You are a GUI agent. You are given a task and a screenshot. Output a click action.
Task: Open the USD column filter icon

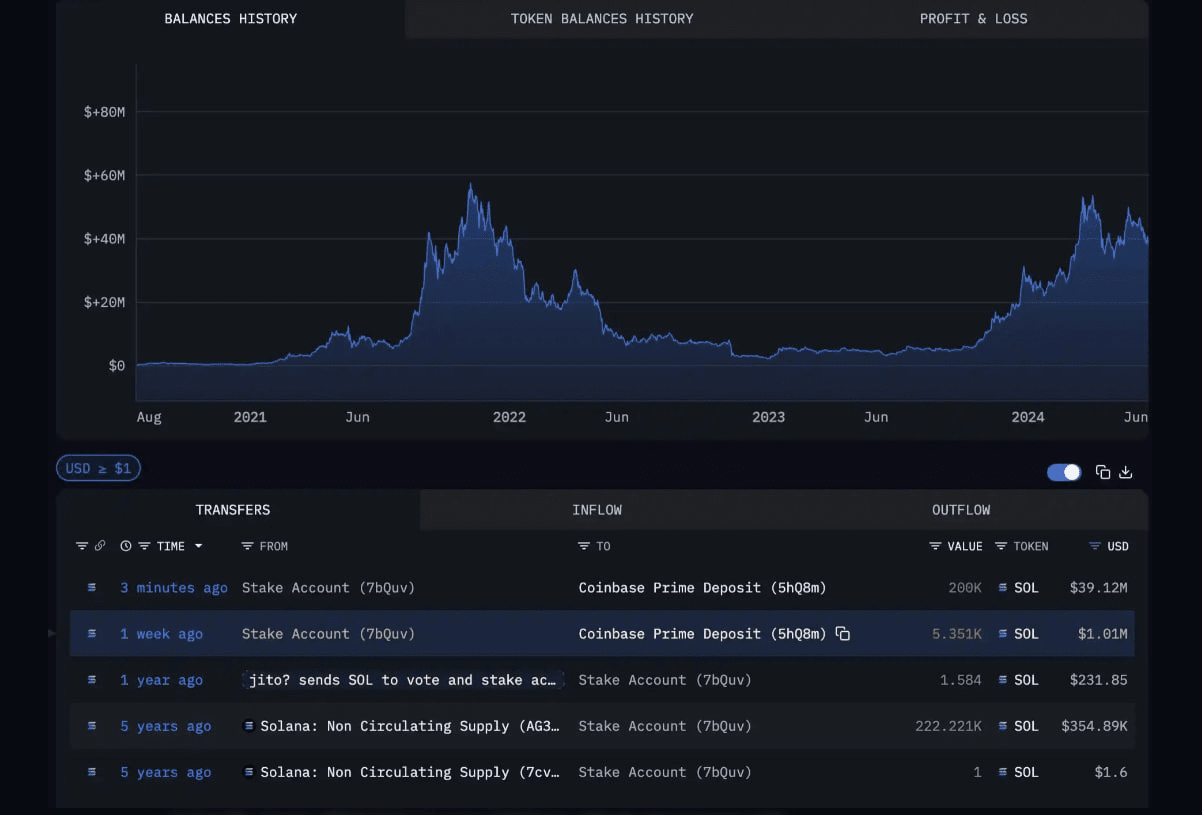coord(1095,546)
